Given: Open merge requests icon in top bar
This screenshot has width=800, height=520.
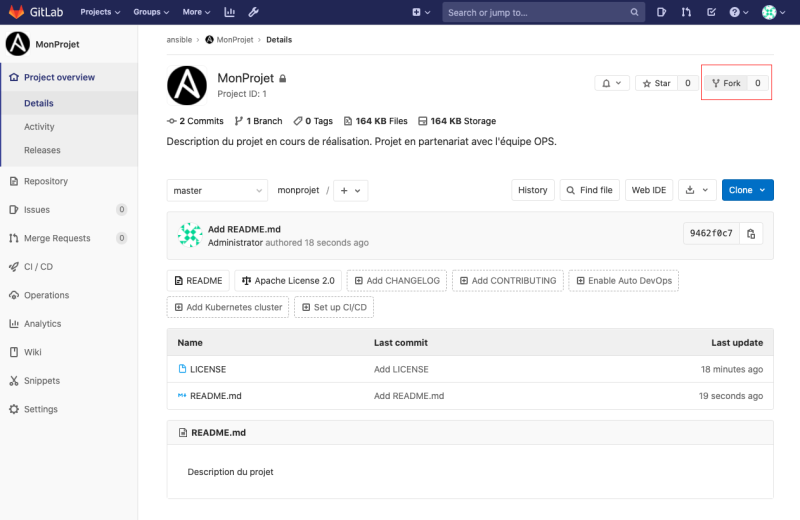Looking at the screenshot, I should pos(686,13).
